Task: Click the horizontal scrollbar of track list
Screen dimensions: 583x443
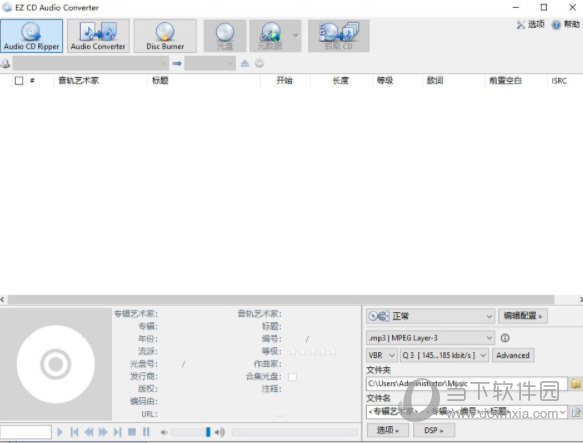Action: (x=281, y=299)
